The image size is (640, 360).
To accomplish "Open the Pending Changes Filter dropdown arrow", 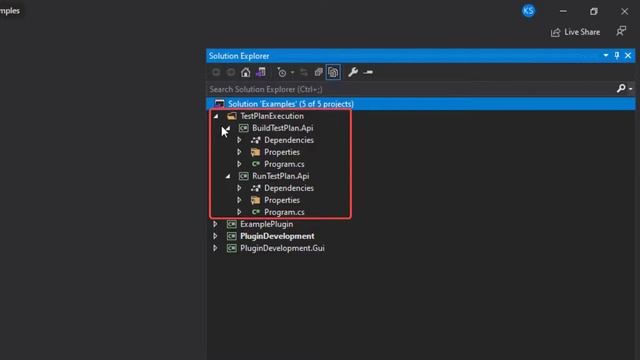I will [292, 73].
